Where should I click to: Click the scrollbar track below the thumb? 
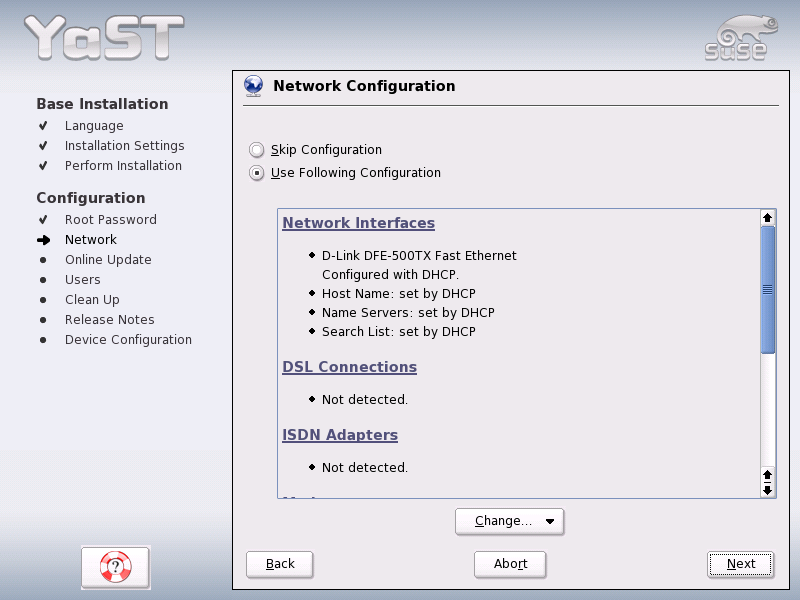point(767,410)
